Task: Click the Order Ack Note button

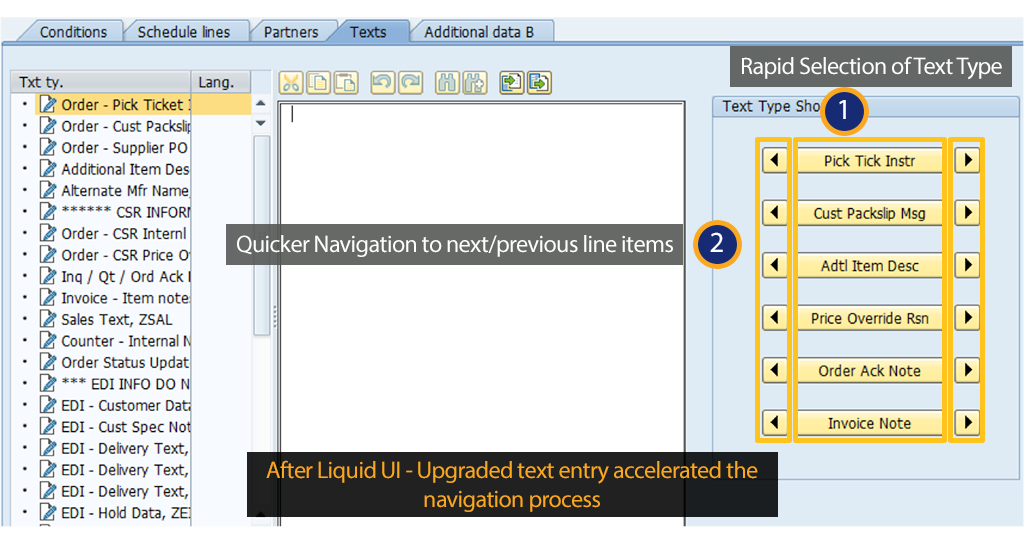Action: tap(869, 371)
